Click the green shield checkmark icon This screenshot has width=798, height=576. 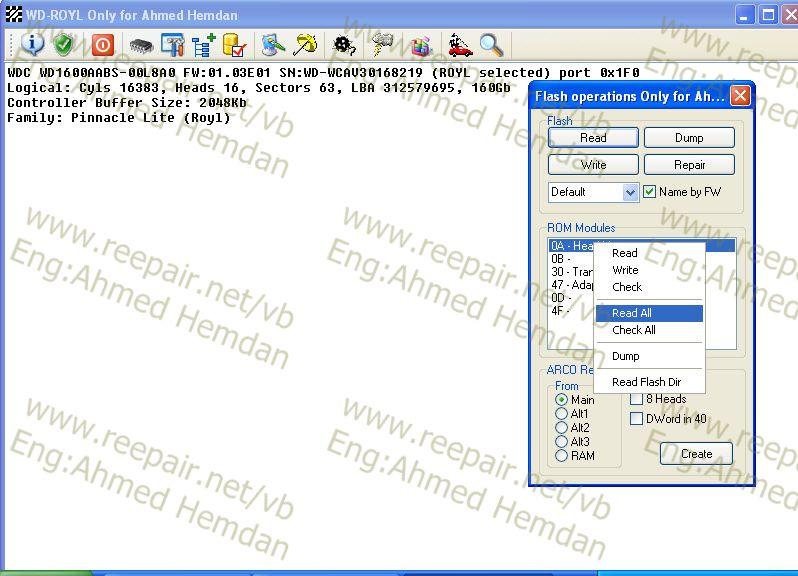click(63, 45)
